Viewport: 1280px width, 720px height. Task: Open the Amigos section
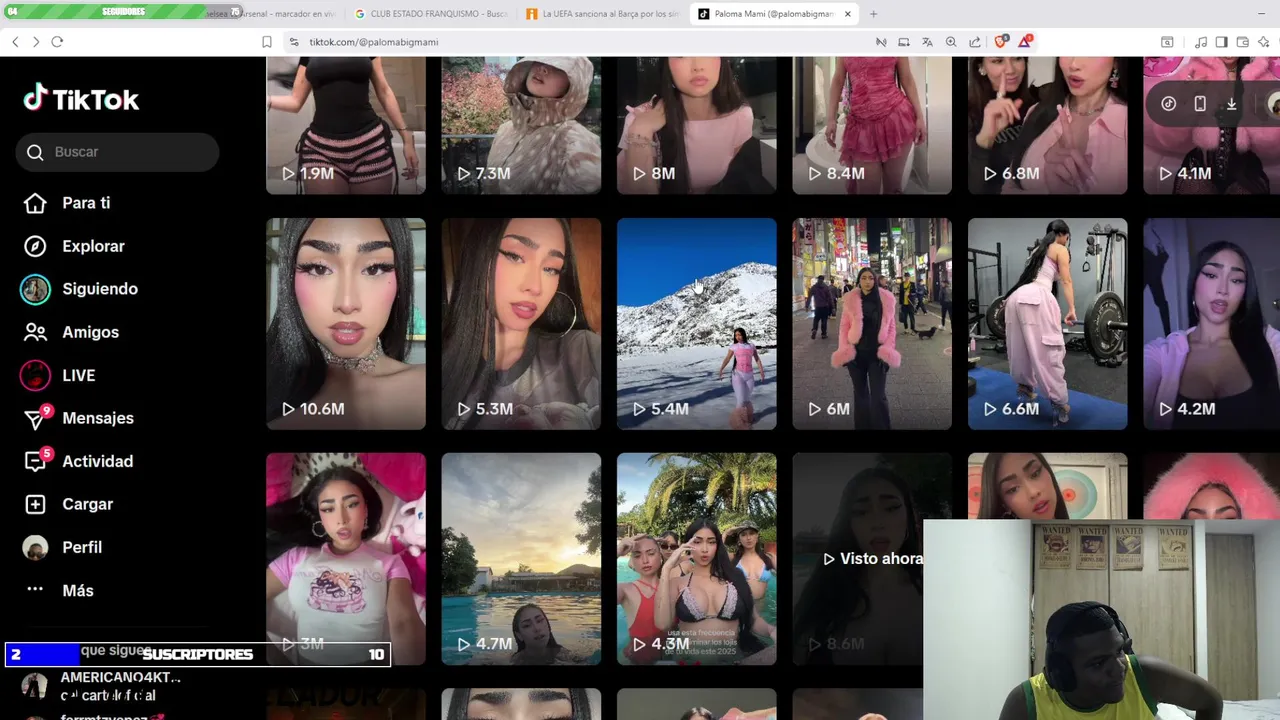pos(71,332)
